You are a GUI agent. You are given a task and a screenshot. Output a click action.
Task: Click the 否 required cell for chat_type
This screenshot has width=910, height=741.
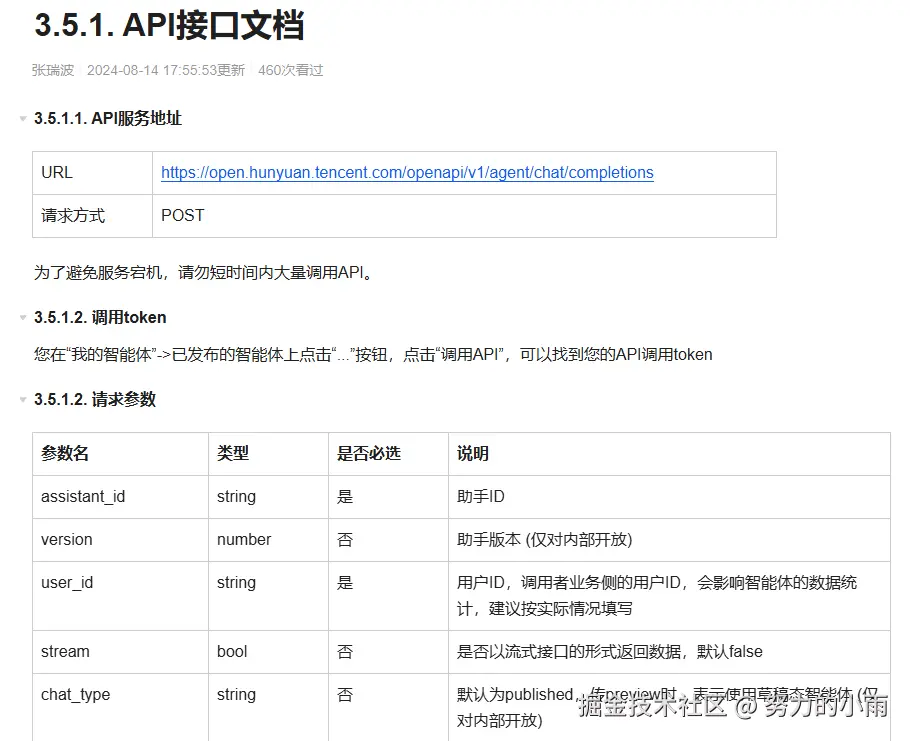(x=388, y=707)
